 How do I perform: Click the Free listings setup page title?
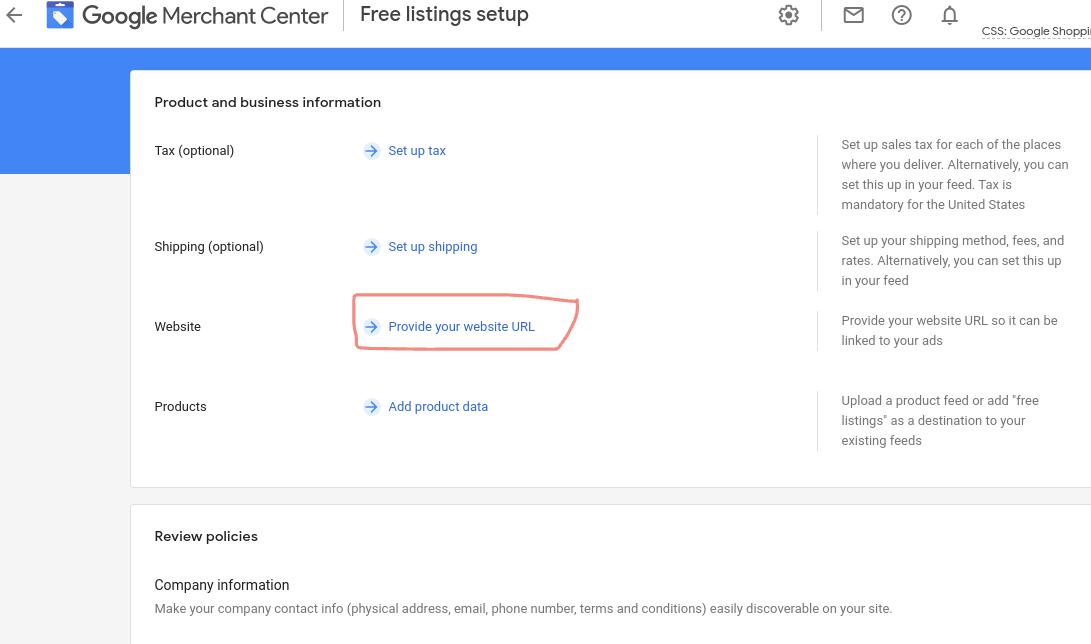pos(444,15)
